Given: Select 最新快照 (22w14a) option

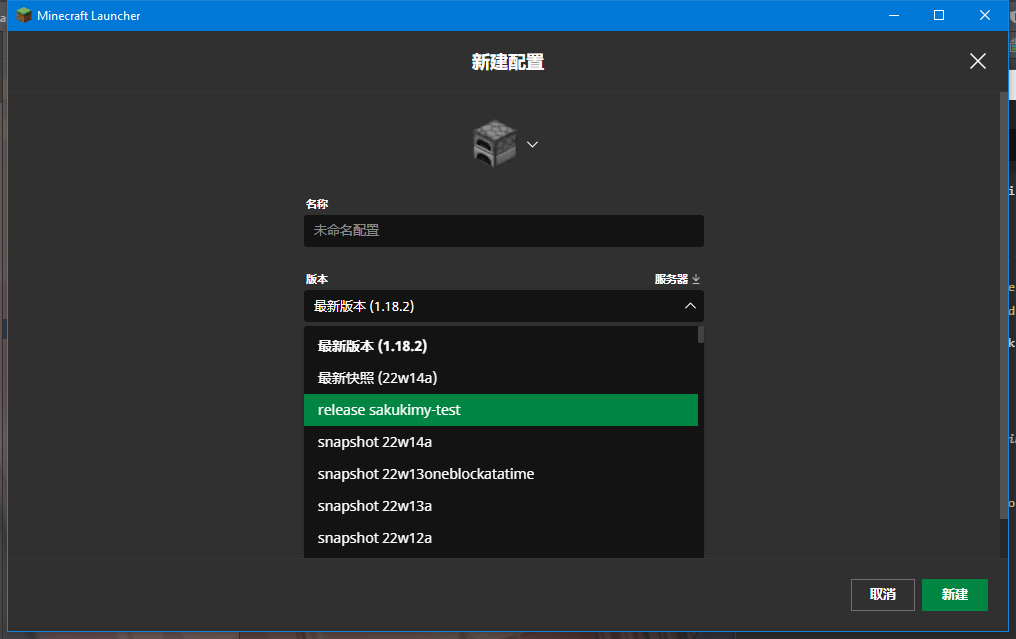Looking at the screenshot, I should (500, 378).
